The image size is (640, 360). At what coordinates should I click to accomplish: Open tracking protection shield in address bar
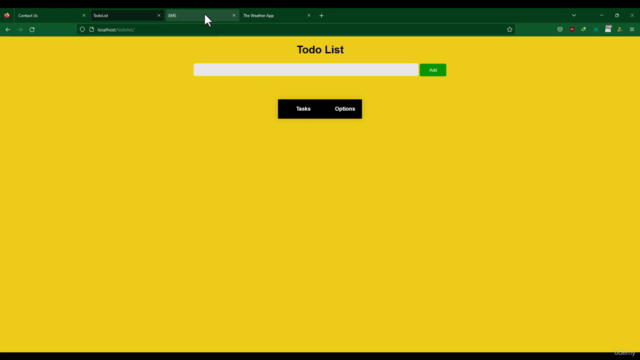tap(82, 29)
